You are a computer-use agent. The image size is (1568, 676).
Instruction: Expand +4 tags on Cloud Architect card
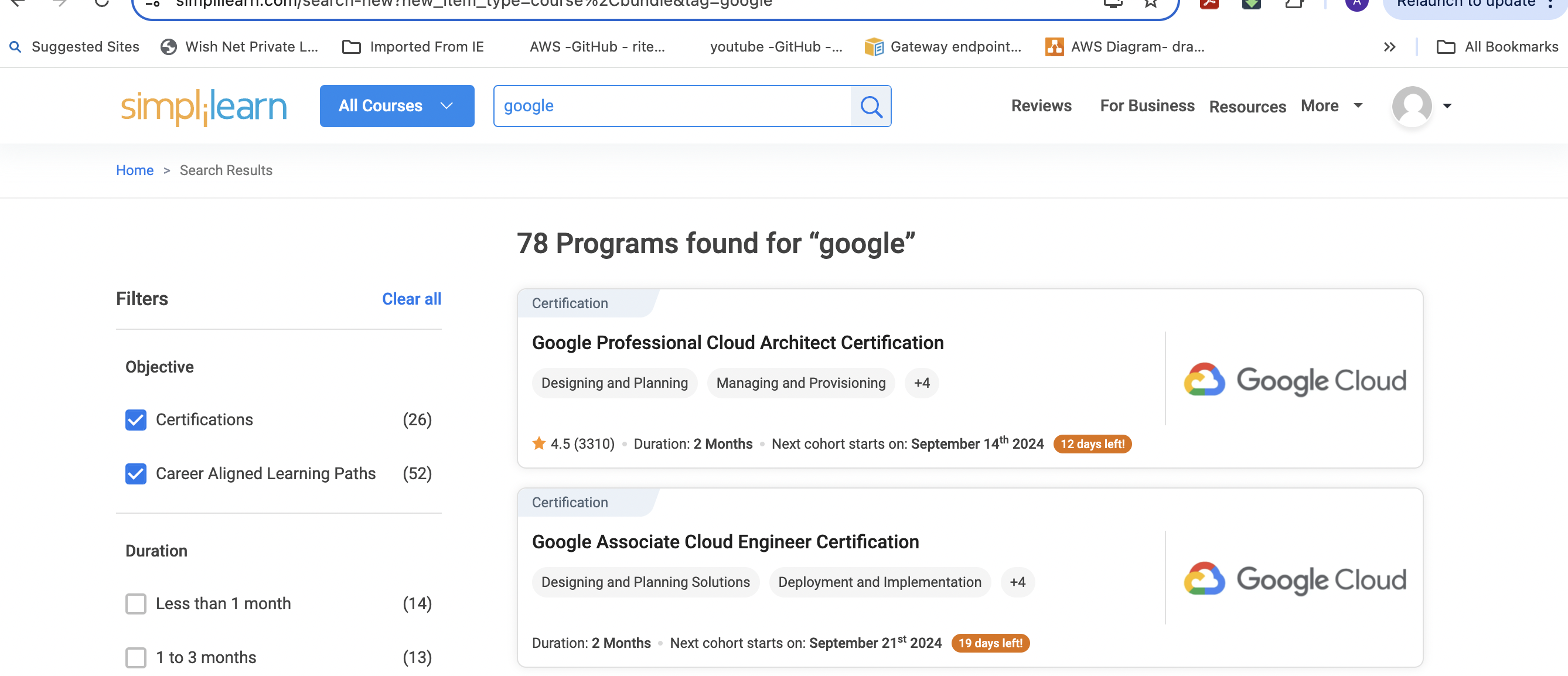point(922,383)
